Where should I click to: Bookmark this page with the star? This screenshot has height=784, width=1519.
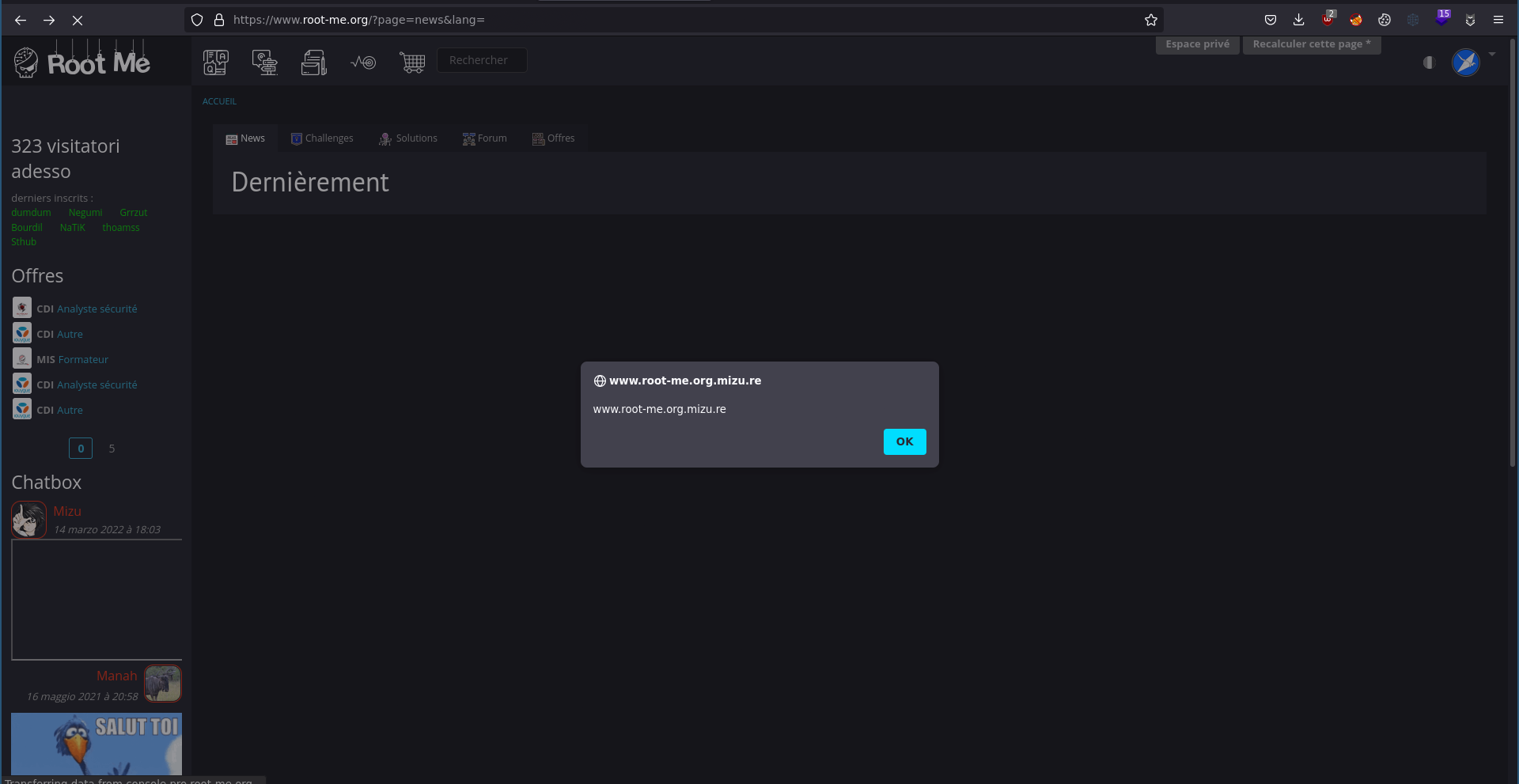coord(1151,20)
